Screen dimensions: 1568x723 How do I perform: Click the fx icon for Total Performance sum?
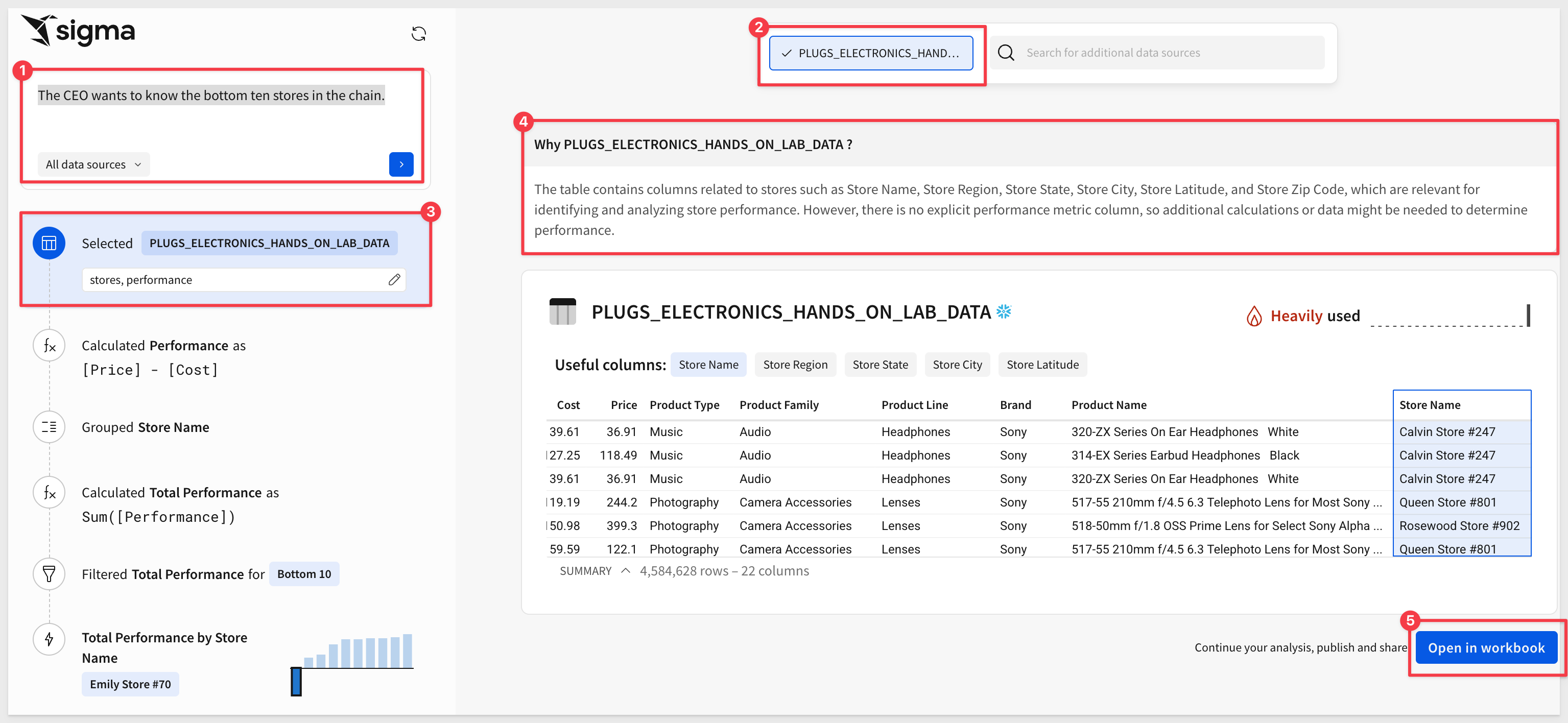(49, 492)
